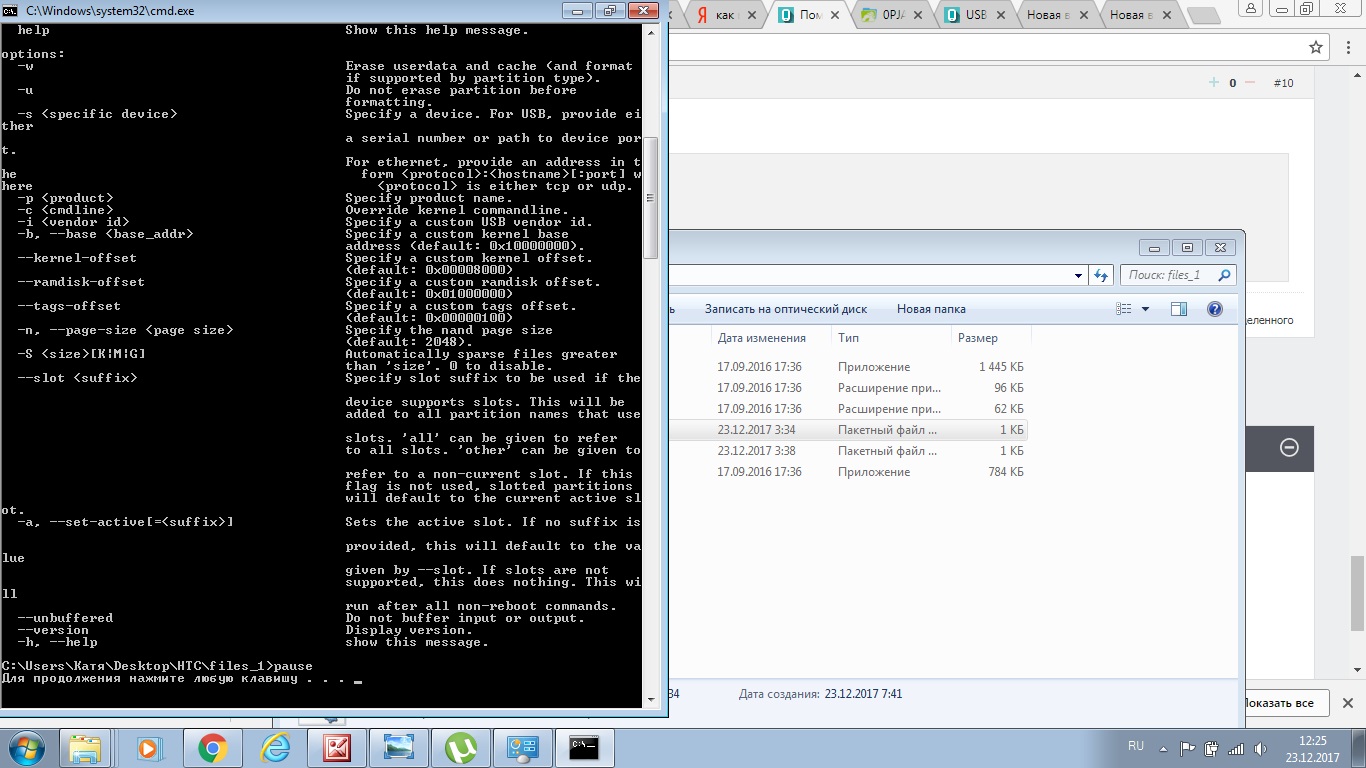Screen dimensions: 1366x768
Task: Click the Explorer help question mark icon
Action: 1215,309
